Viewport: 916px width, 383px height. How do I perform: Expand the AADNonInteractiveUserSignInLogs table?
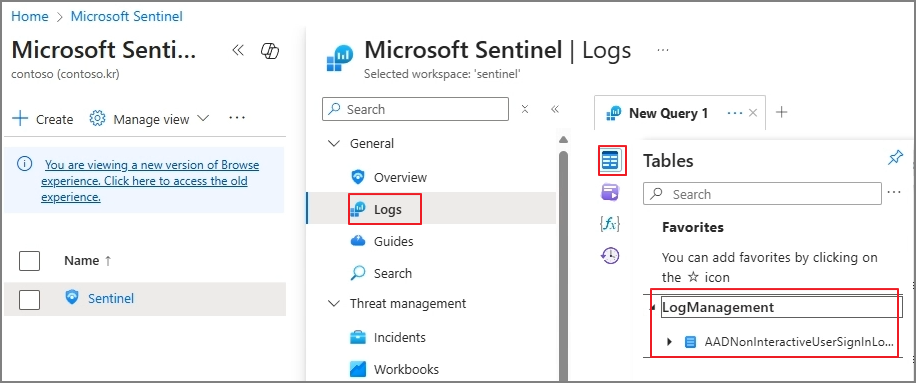click(x=670, y=342)
